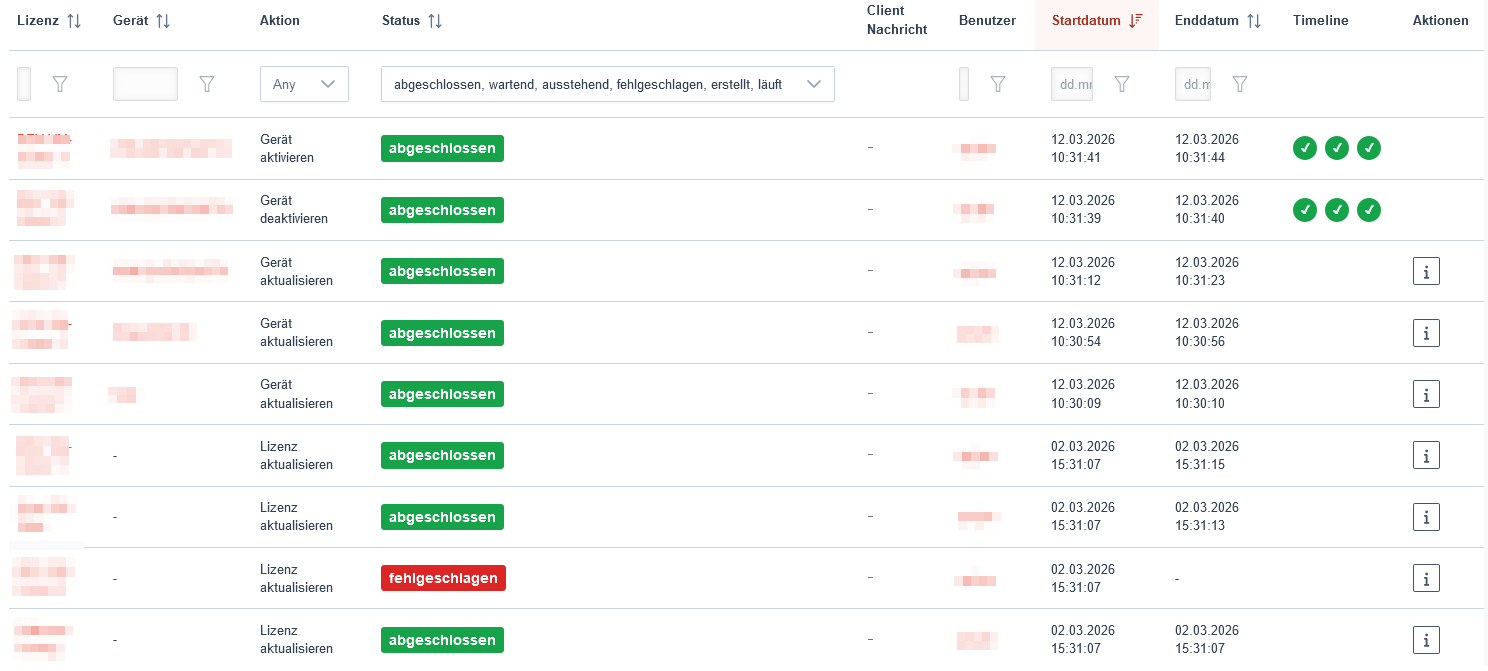Focus the Enddatum date input field
The width and height of the screenshot is (1488, 671).
[x=1193, y=85]
